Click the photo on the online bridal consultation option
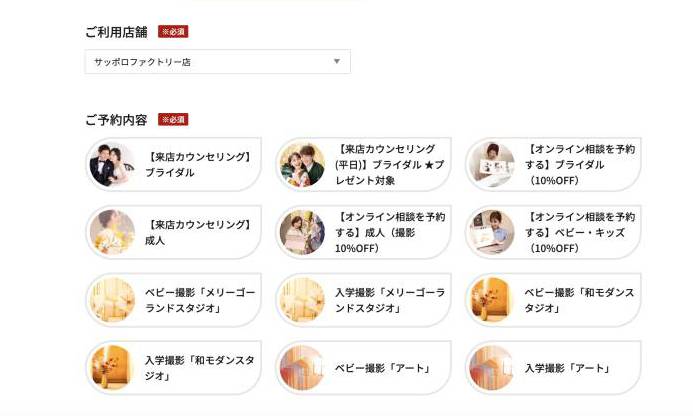This screenshot has height=416, width=693. (492, 164)
